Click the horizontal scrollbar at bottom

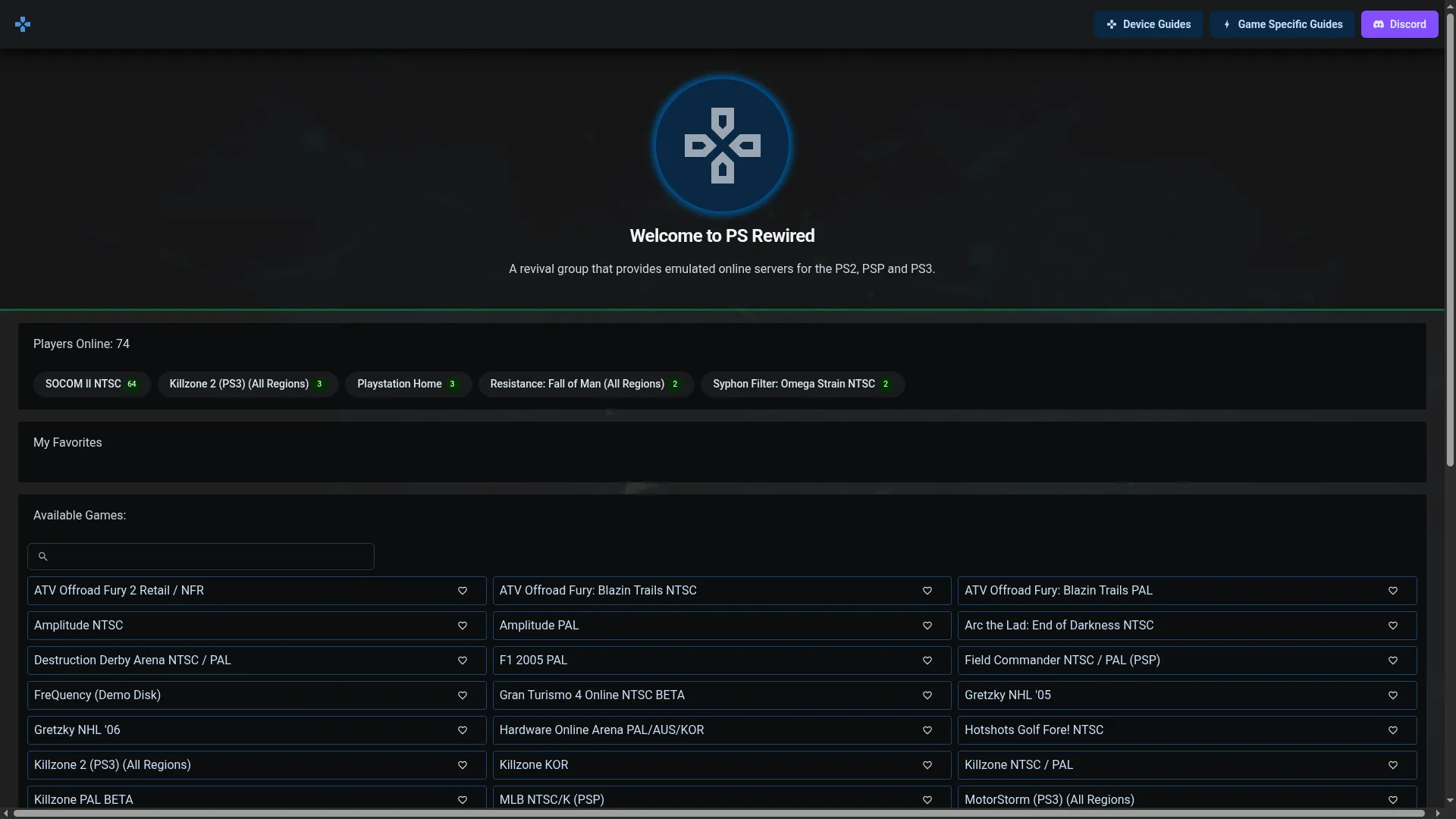tap(719, 814)
